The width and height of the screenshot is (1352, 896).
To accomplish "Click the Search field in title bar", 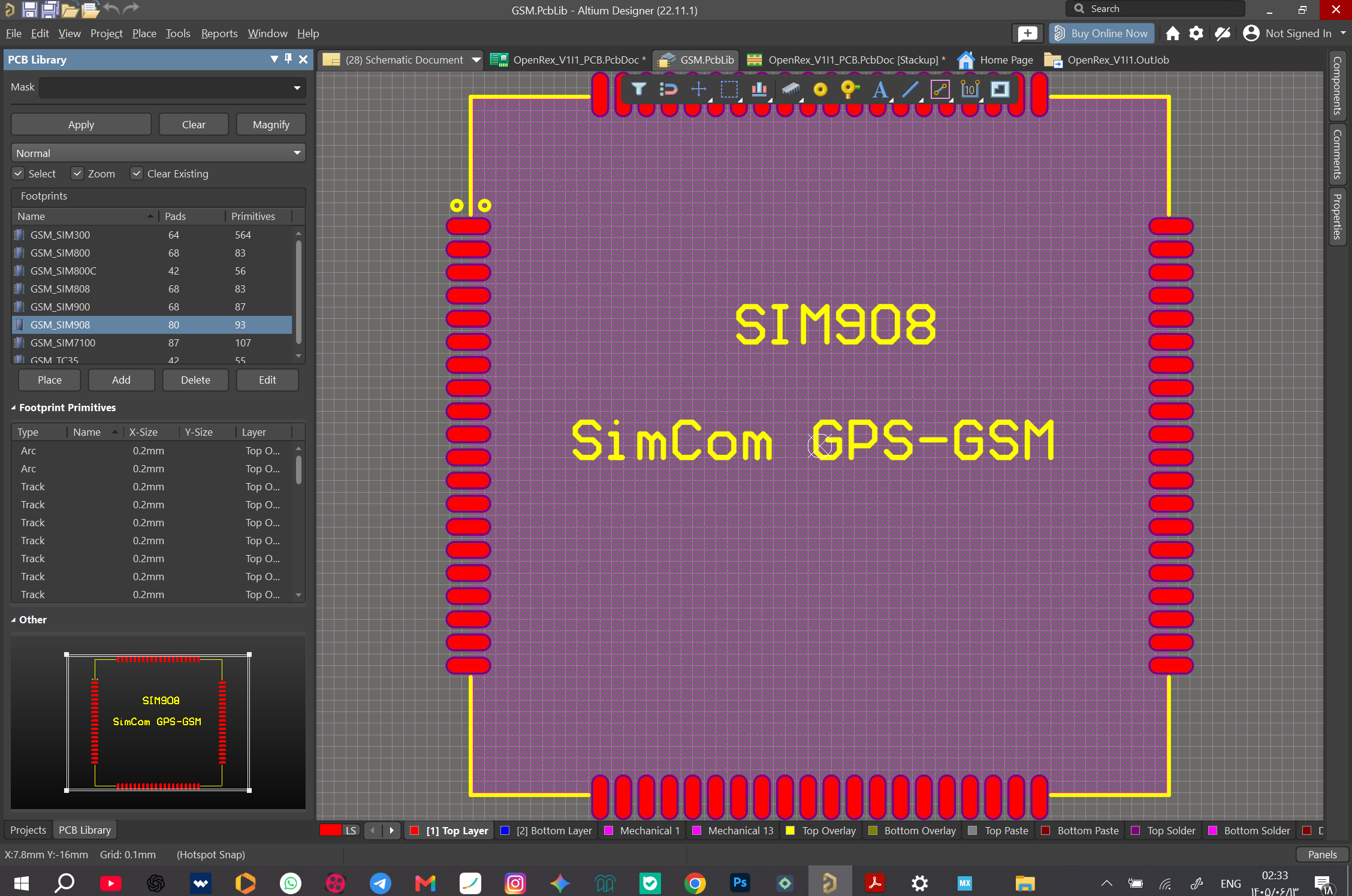I will point(1155,9).
